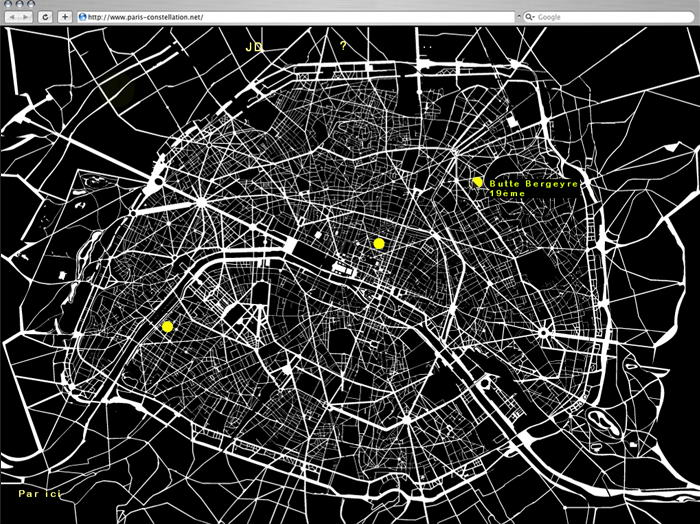
Task: Follow the 'Par ici' link
Action: [39, 493]
